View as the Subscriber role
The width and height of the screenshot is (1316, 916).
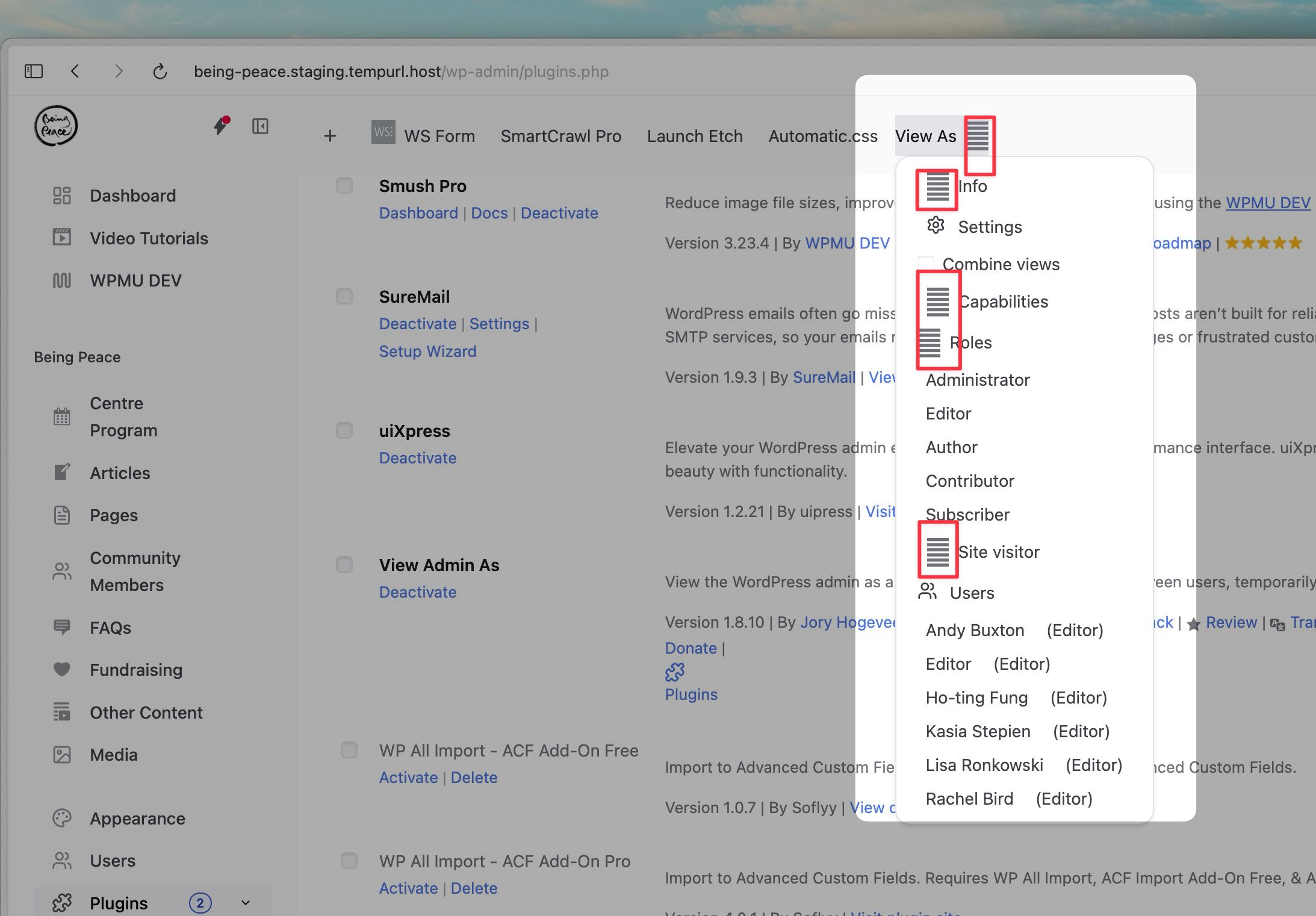(967, 515)
